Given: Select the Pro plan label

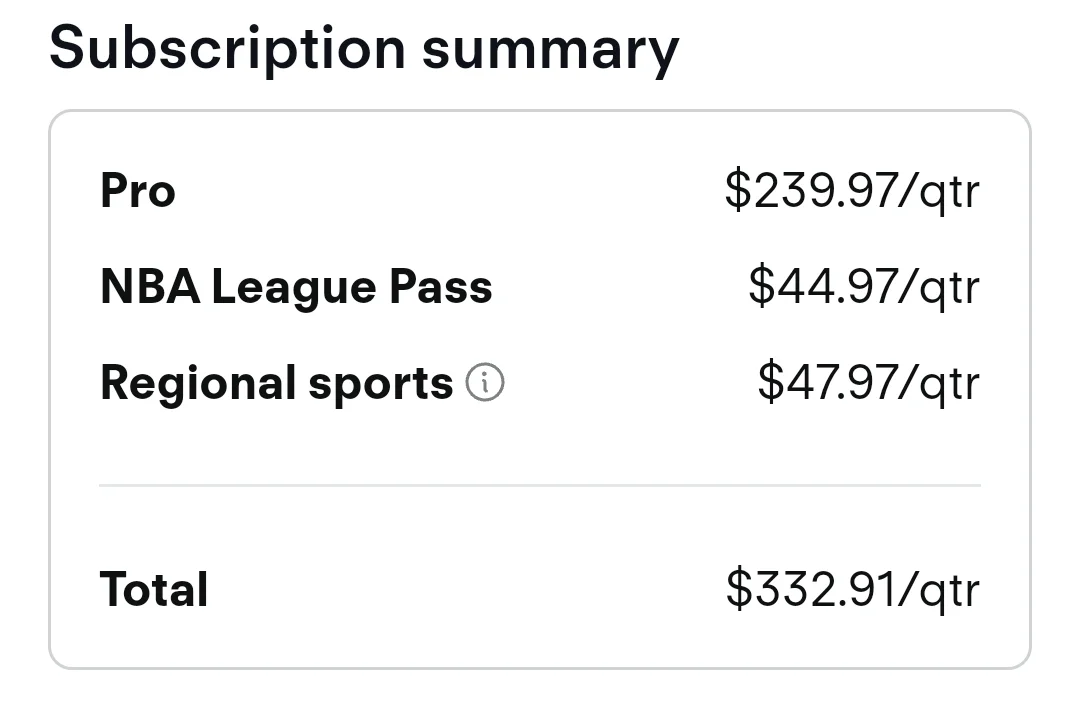Looking at the screenshot, I should tap(138, 190).
